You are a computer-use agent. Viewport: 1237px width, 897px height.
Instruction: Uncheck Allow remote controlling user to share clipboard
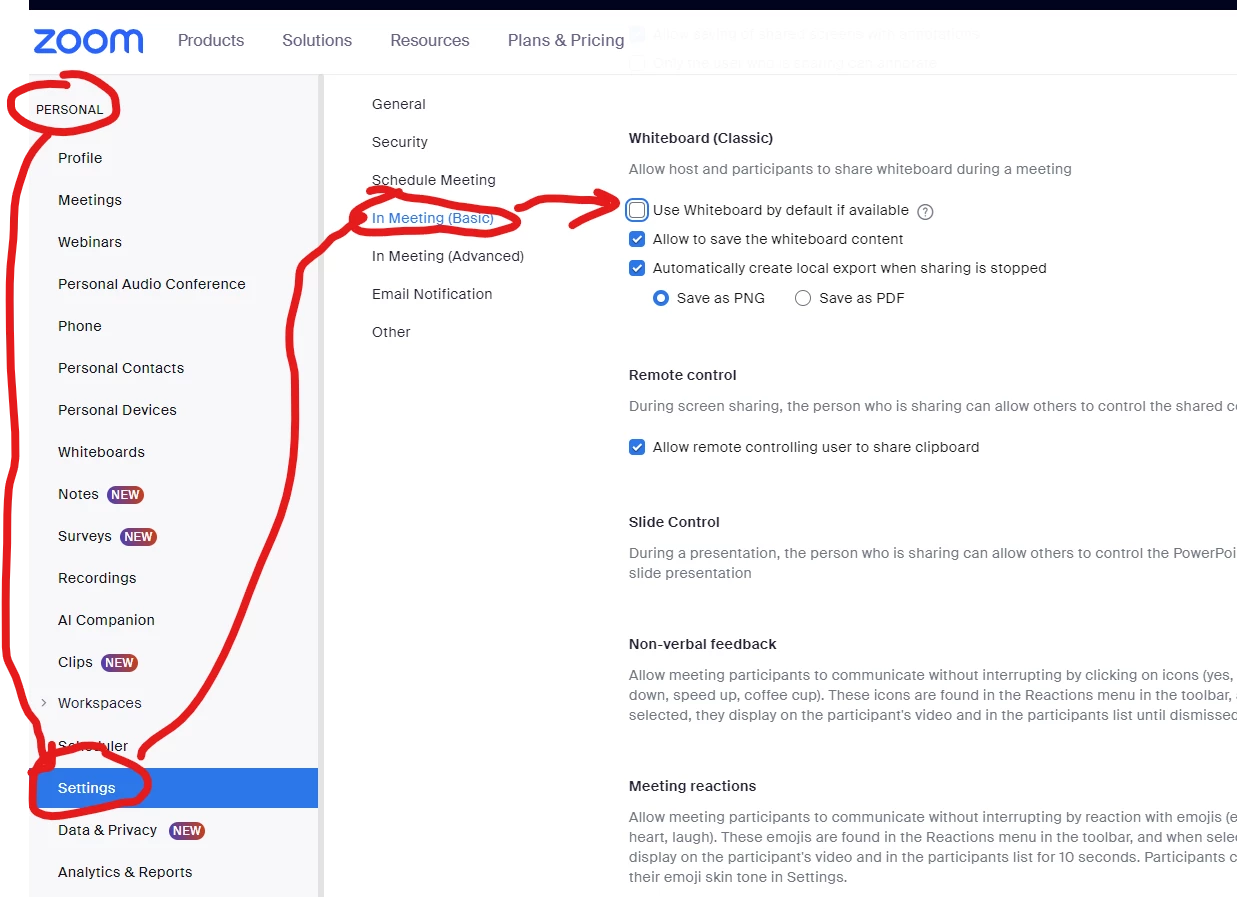[x=637, y=447]
